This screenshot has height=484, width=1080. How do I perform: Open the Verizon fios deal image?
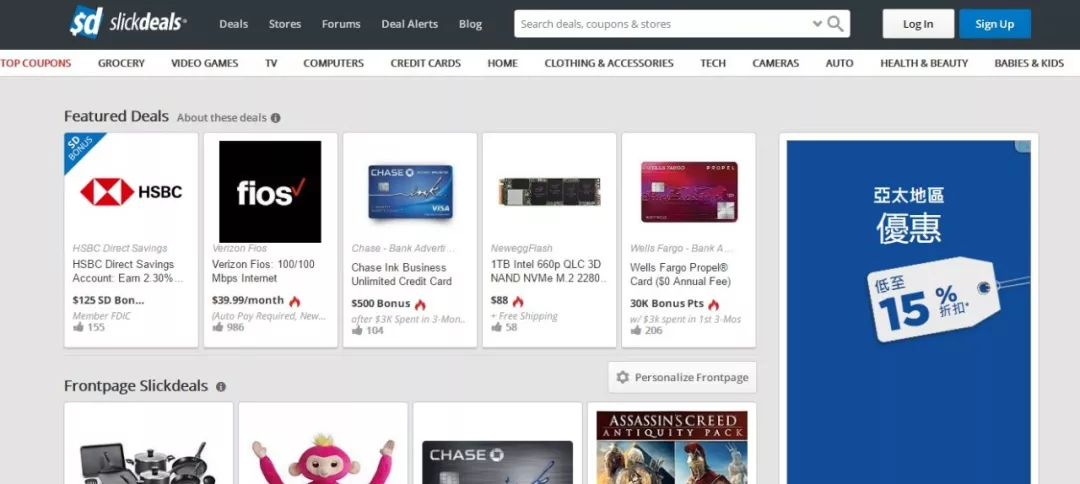pos(270,191)
